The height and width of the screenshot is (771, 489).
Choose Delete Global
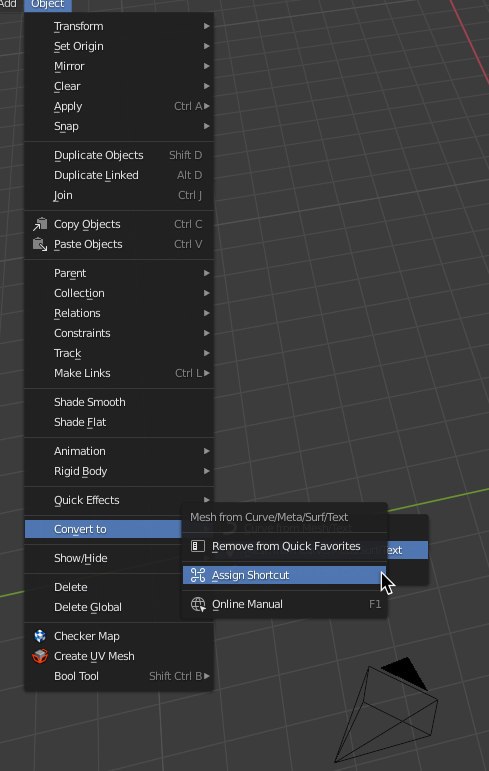103,607
